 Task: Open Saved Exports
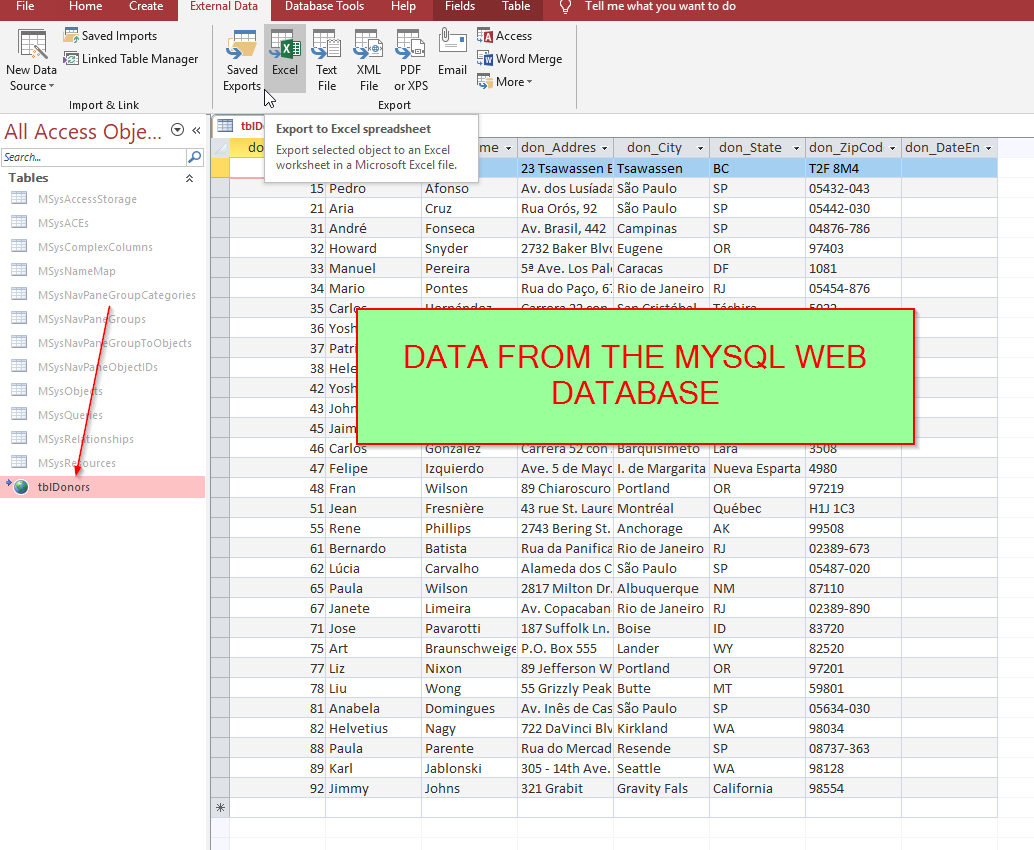[x=242, y=61]
